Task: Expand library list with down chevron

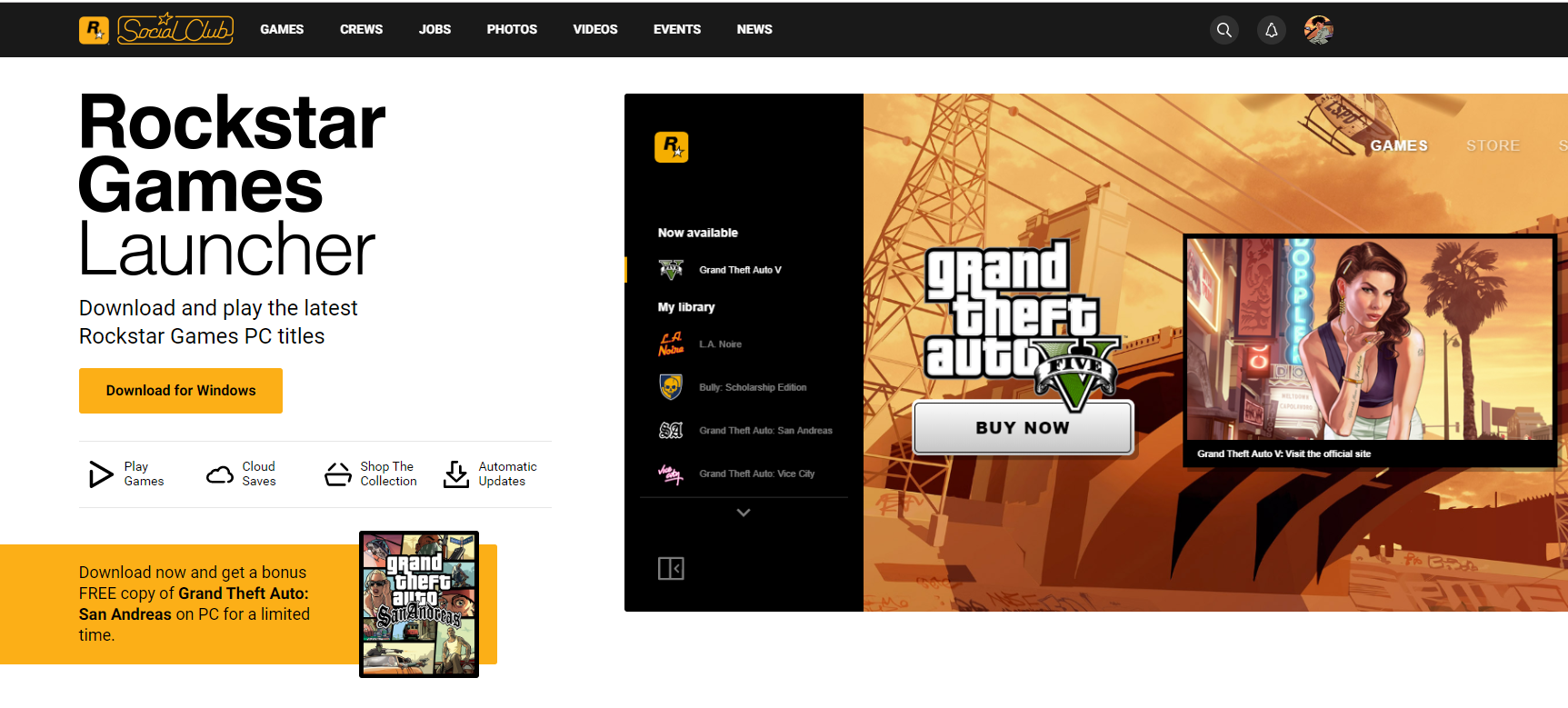Action: coord(744,513)
